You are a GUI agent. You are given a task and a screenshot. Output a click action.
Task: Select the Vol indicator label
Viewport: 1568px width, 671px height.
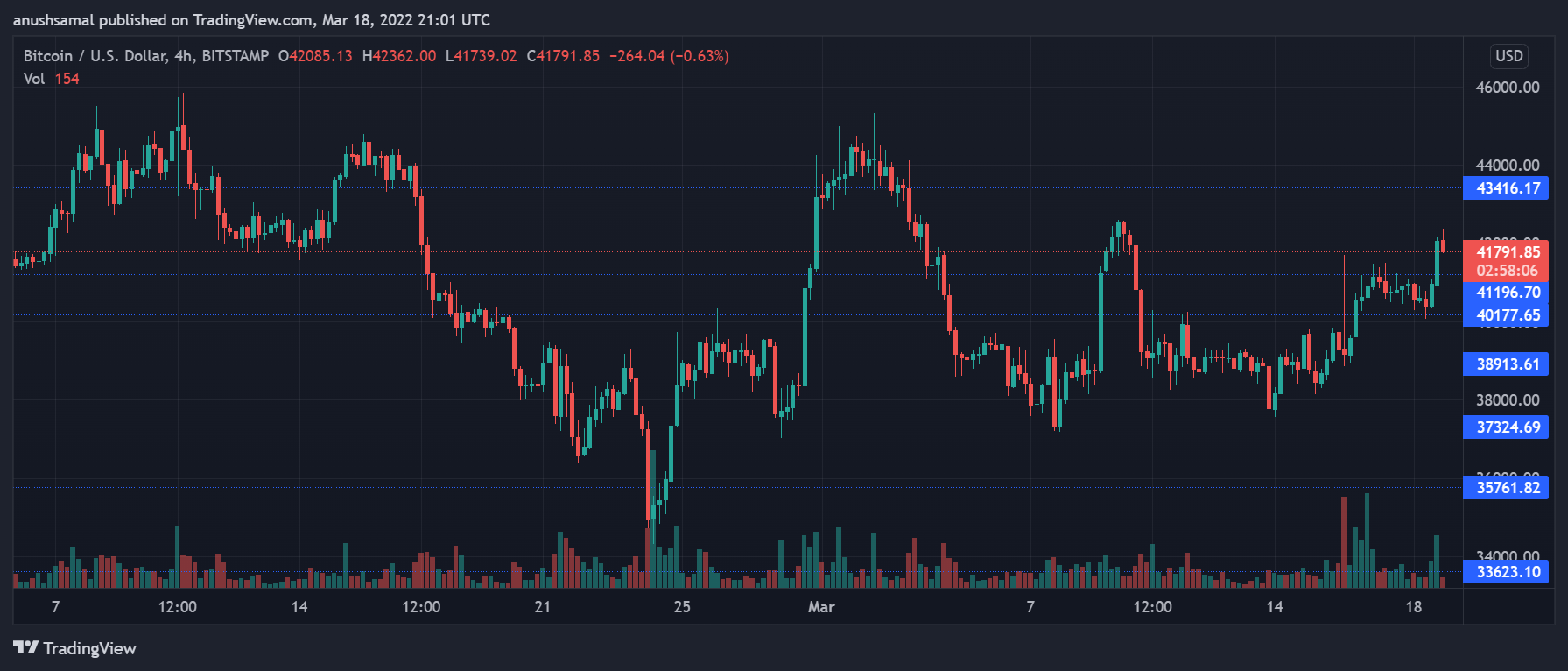(x=34, y=79)
